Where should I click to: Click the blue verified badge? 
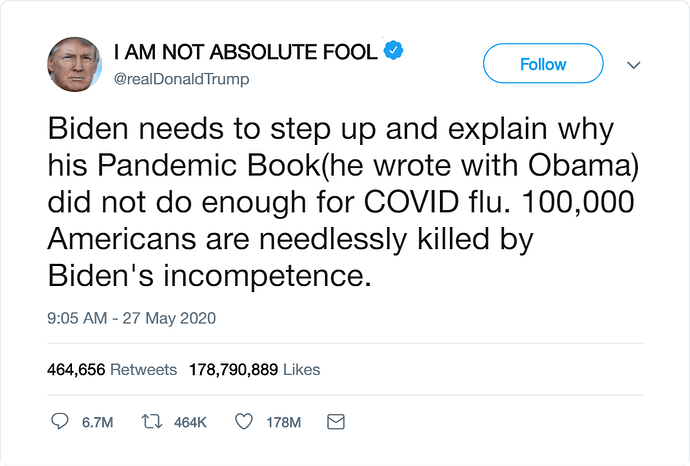[x=396, y=50]
